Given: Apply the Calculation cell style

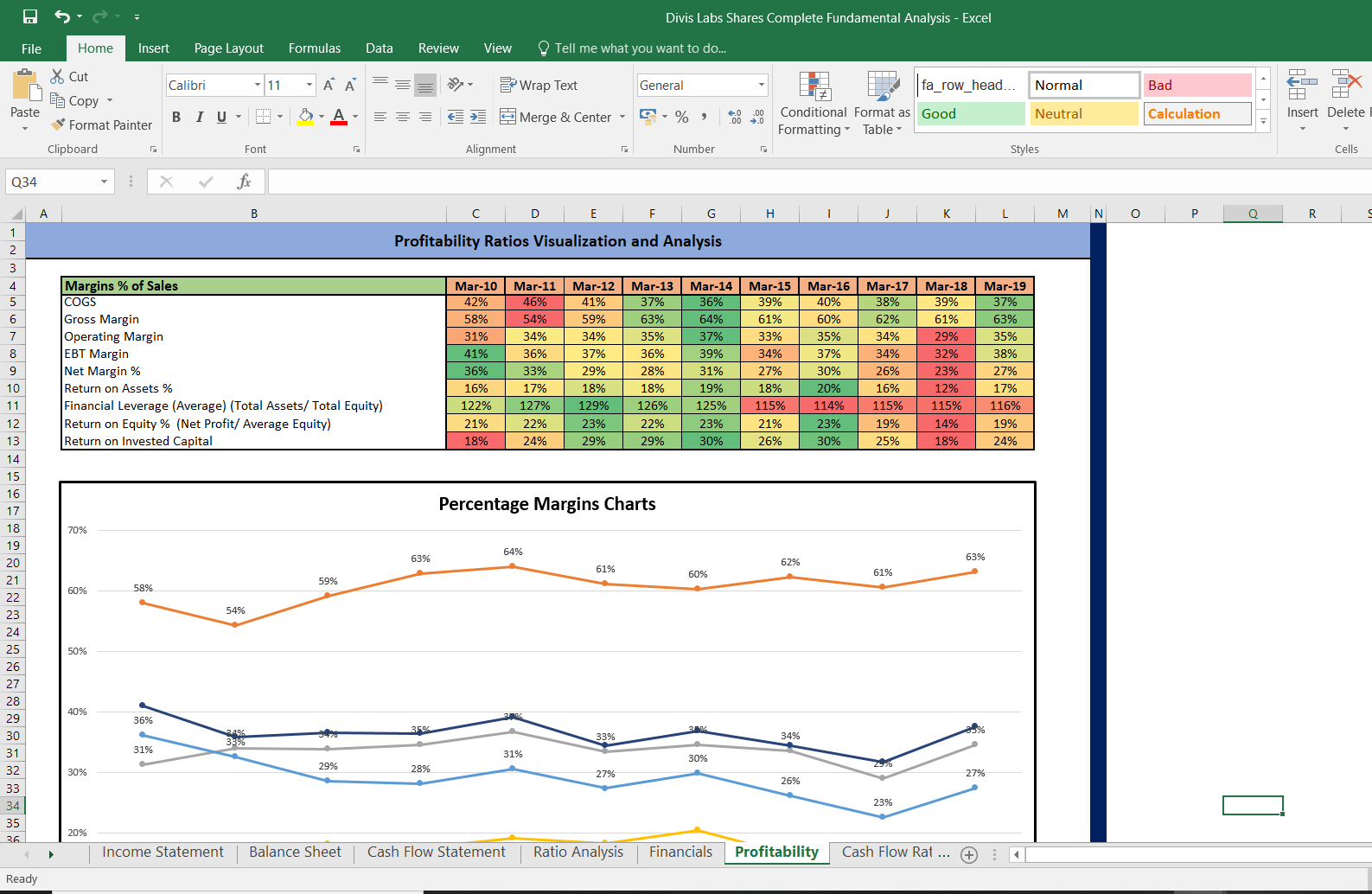Looking at the screenshot, I should tap(1197, 113).
